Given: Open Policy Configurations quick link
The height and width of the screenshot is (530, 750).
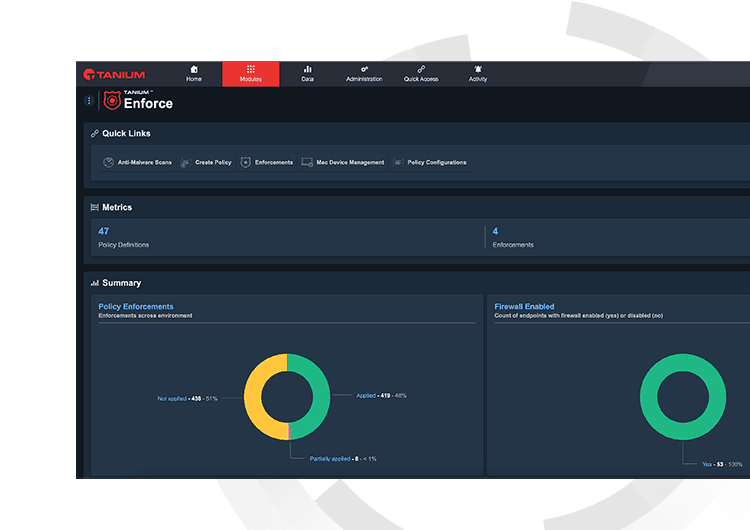Looking at the screenshot, I should (x=430, y=163).
